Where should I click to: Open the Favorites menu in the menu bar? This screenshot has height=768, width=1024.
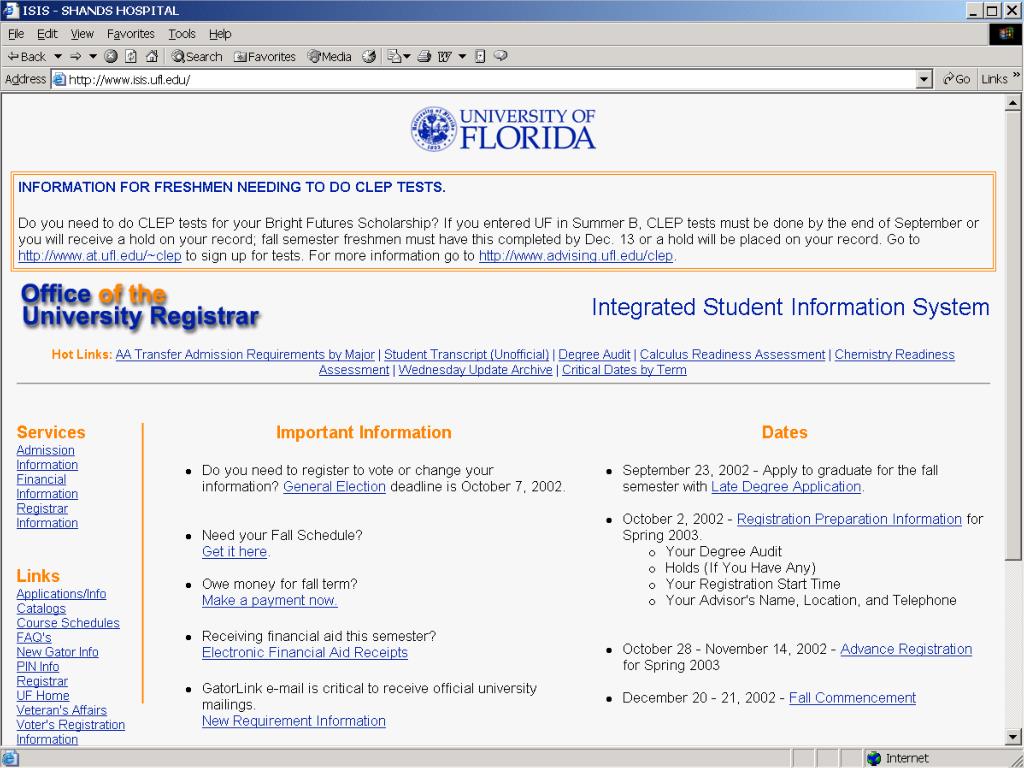(x=131, y=34)
